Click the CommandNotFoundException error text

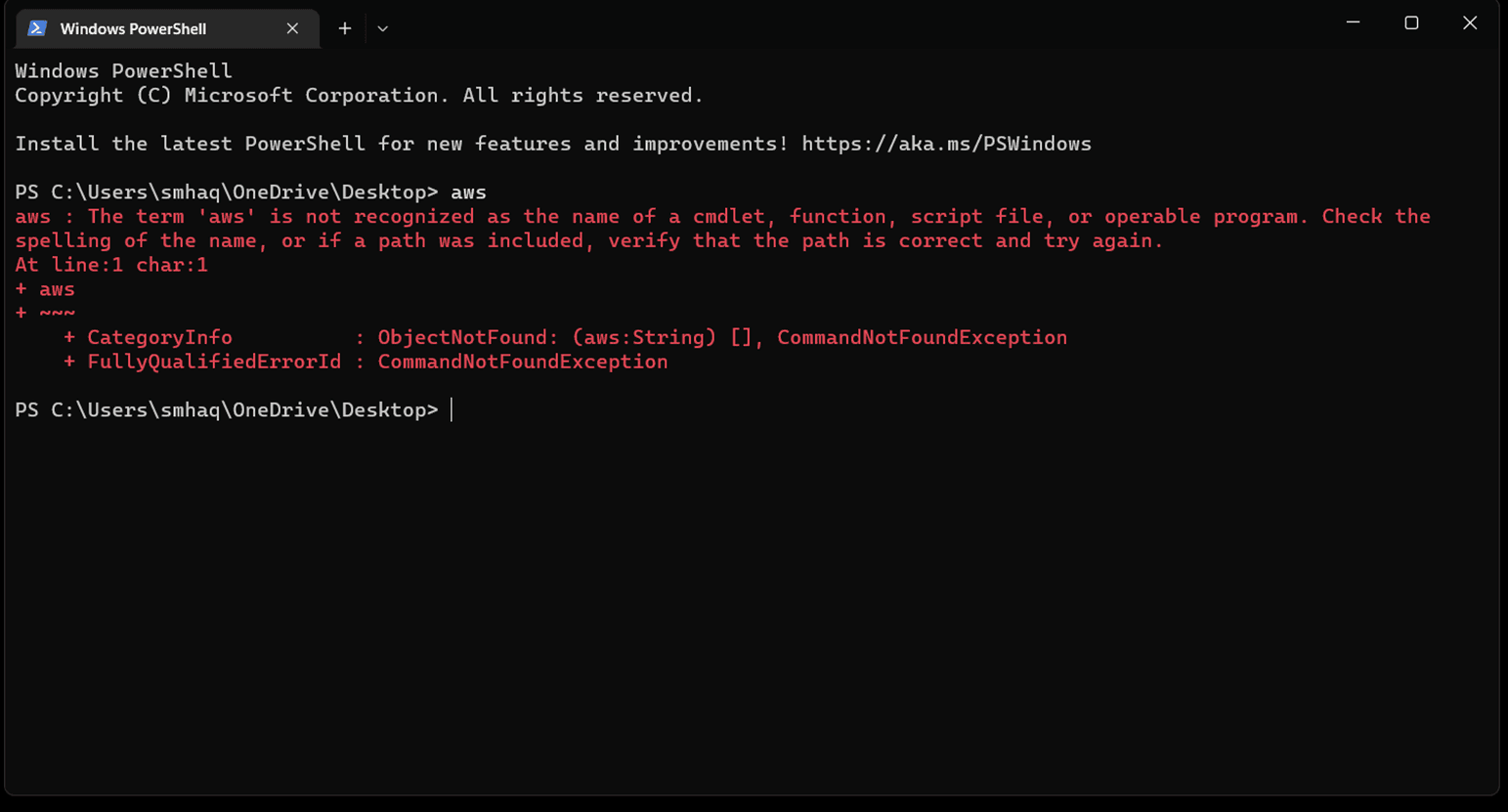pos(921,337)
